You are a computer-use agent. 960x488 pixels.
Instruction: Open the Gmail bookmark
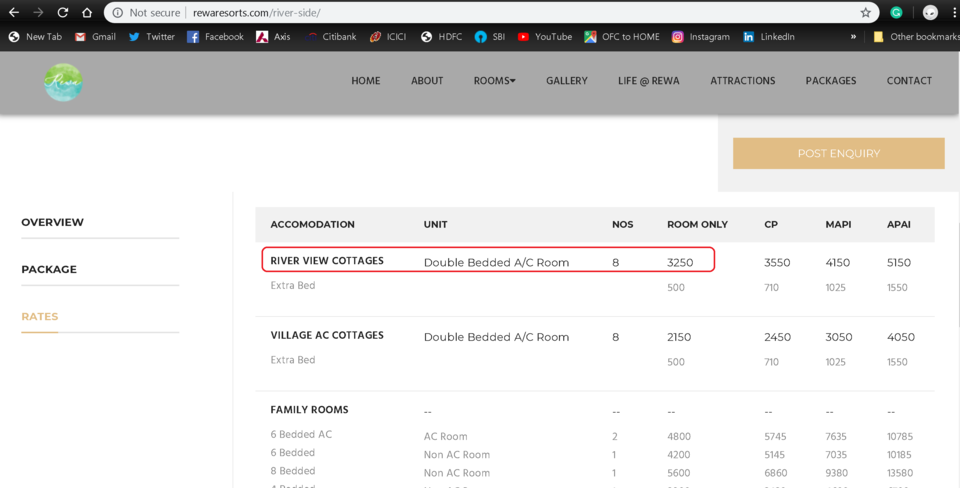pyautogui.click(x=95, y=37)
